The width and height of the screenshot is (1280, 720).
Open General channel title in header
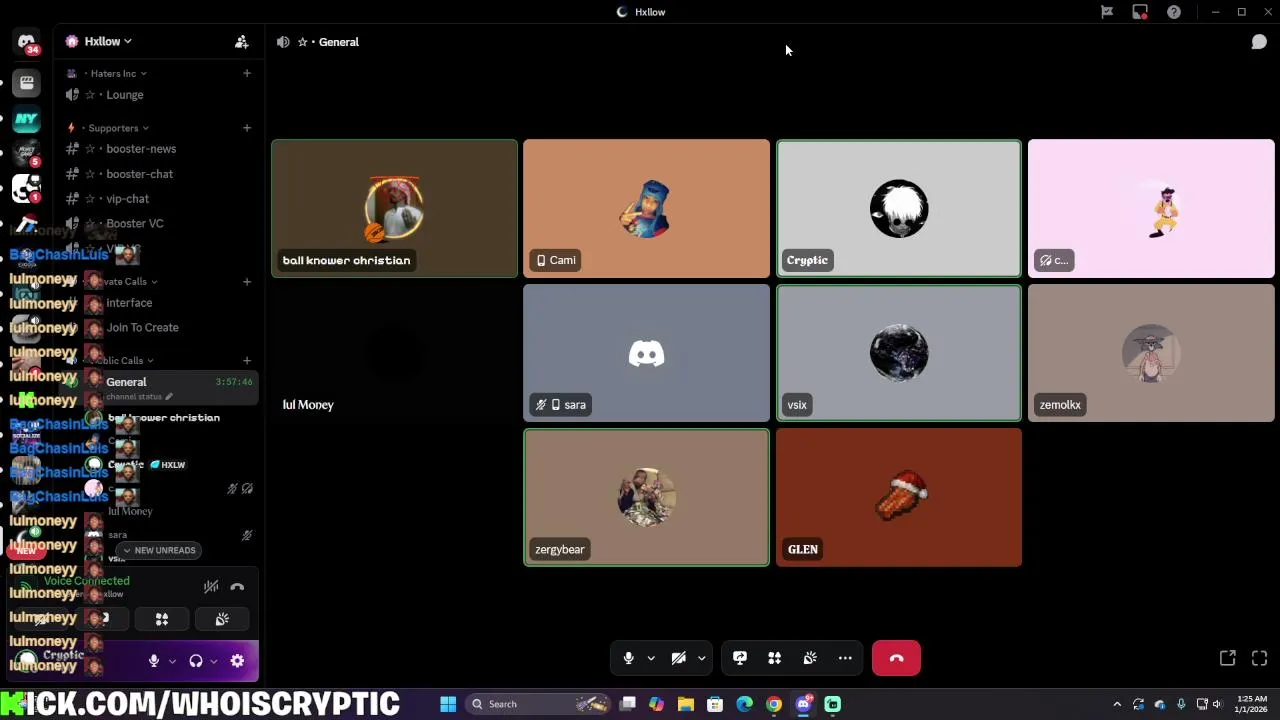click(x=339, y=42)
